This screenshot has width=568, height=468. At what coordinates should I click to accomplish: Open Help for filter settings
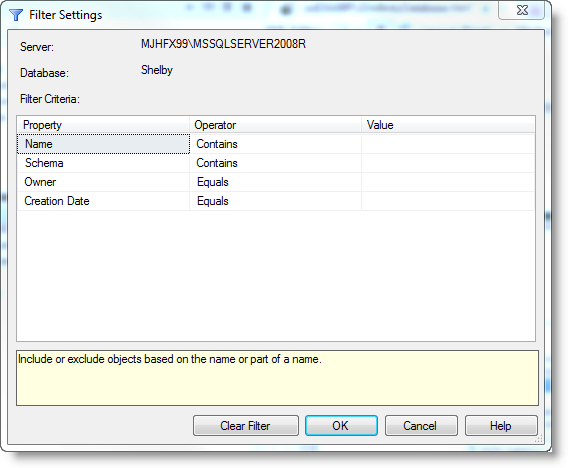[501, 426]
